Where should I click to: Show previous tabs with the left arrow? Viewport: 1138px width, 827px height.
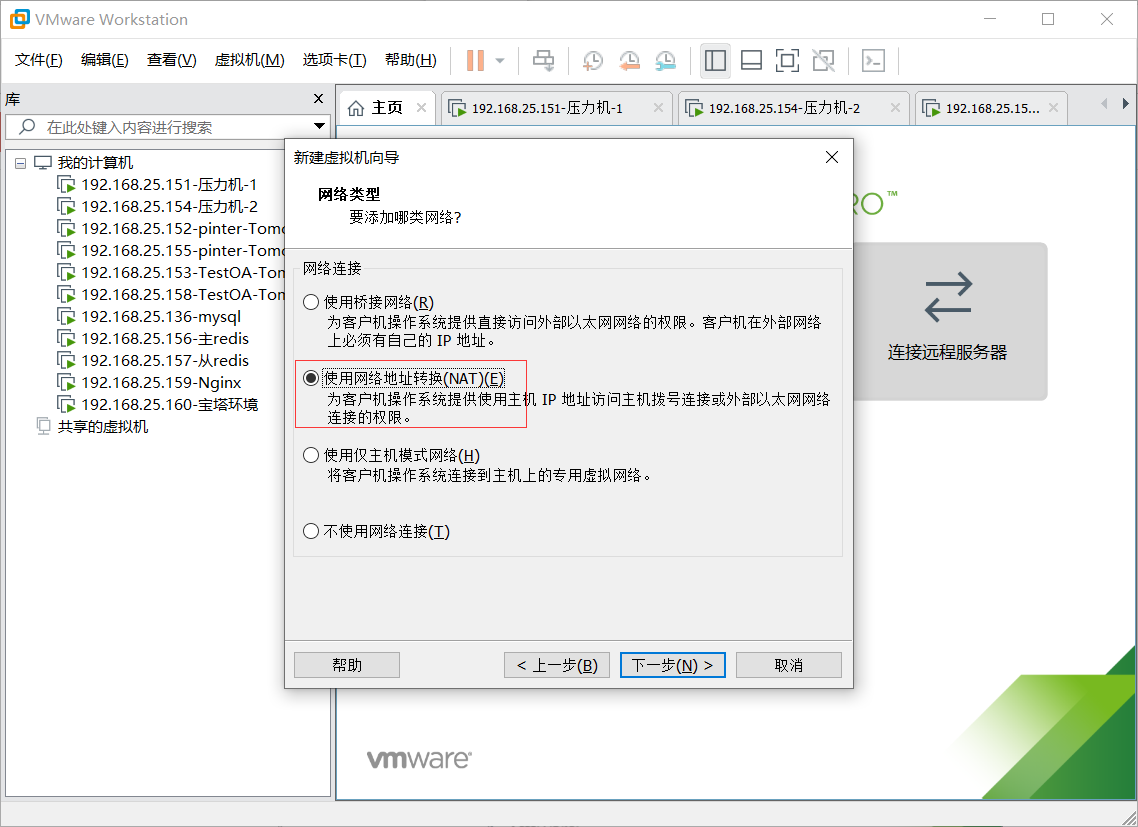(1104, 104)
